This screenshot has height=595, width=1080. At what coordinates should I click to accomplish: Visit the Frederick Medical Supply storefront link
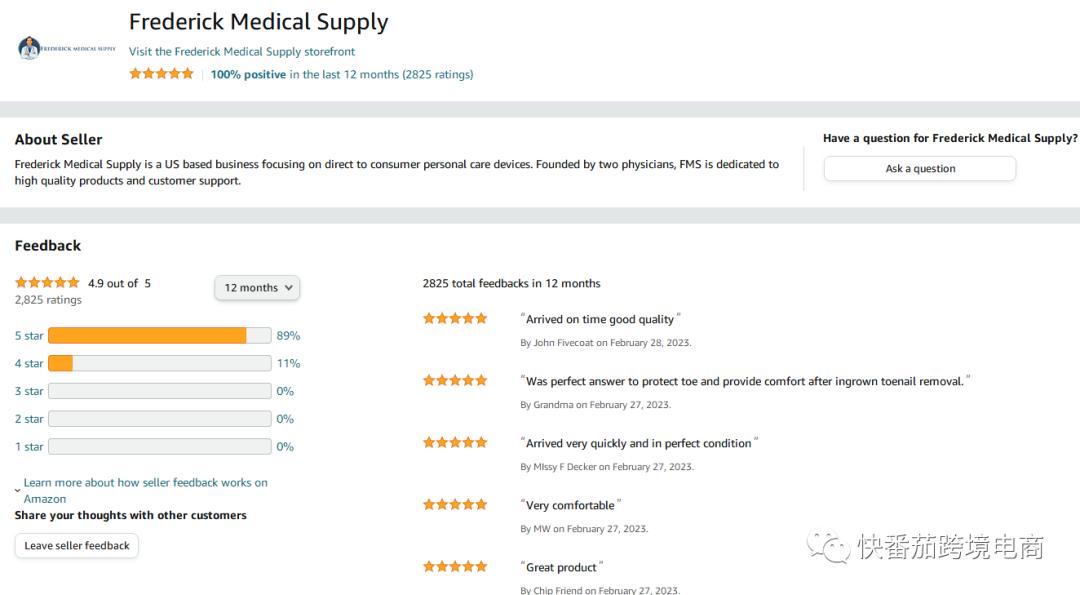(x=242, y=51)
